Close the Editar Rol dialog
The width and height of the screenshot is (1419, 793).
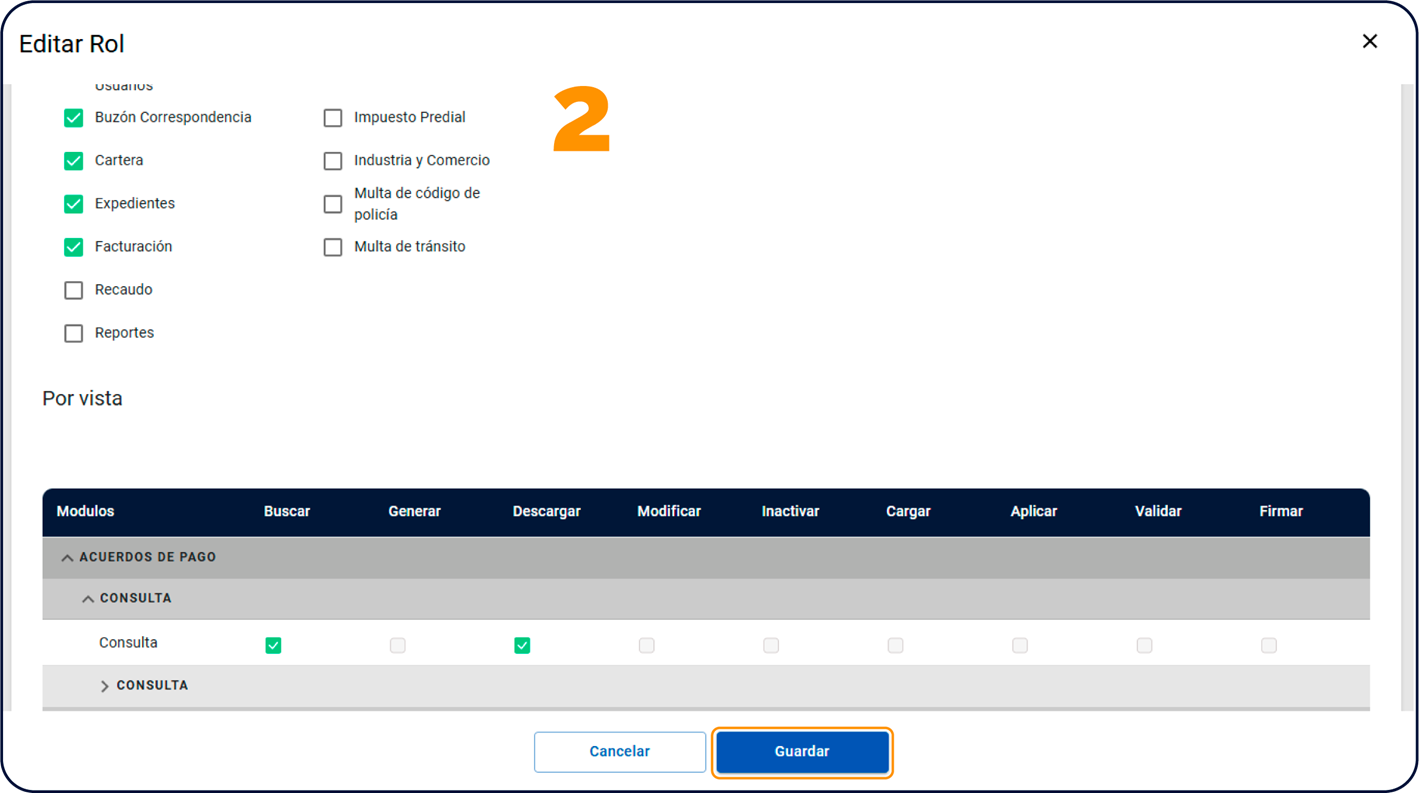point(1369,41)
